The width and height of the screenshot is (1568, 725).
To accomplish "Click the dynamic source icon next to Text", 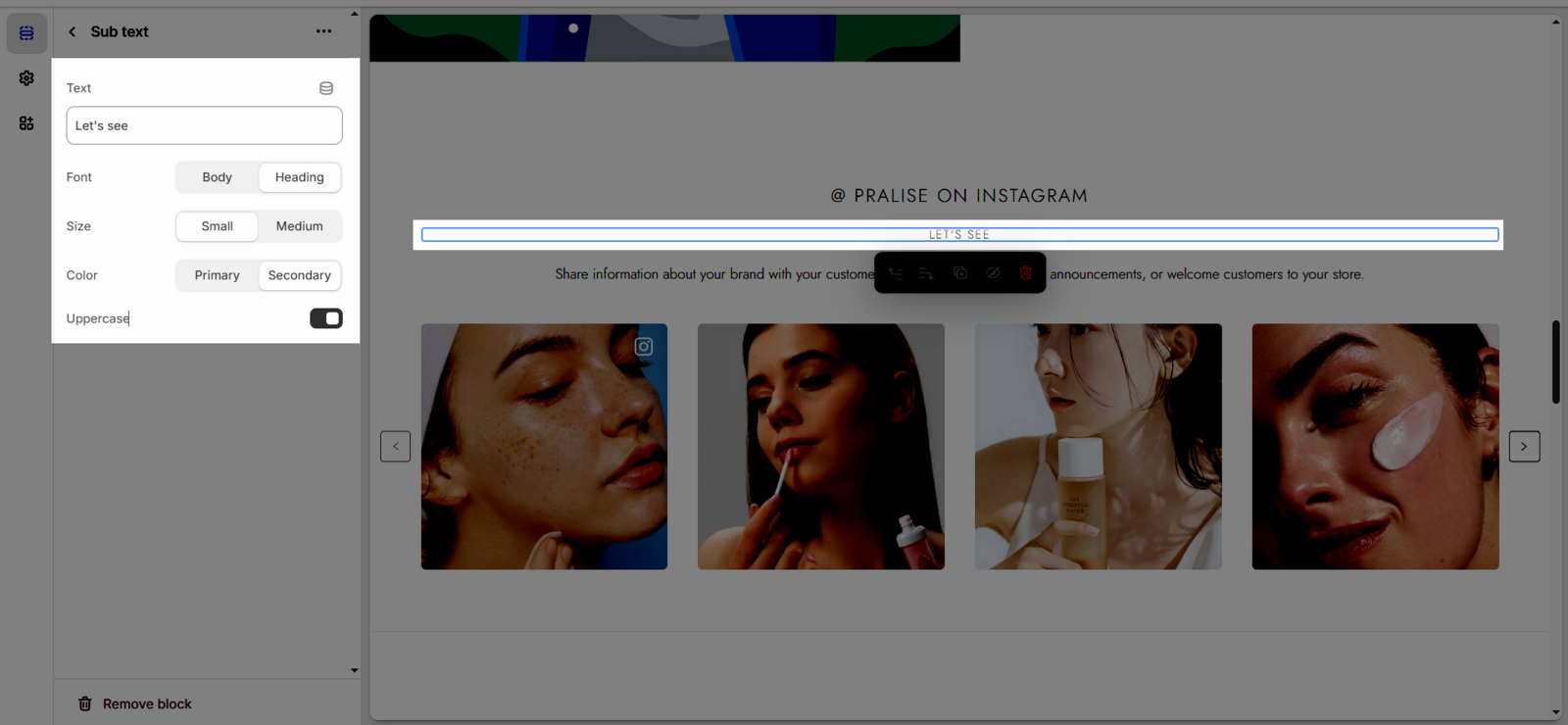I will click(326, 88).
